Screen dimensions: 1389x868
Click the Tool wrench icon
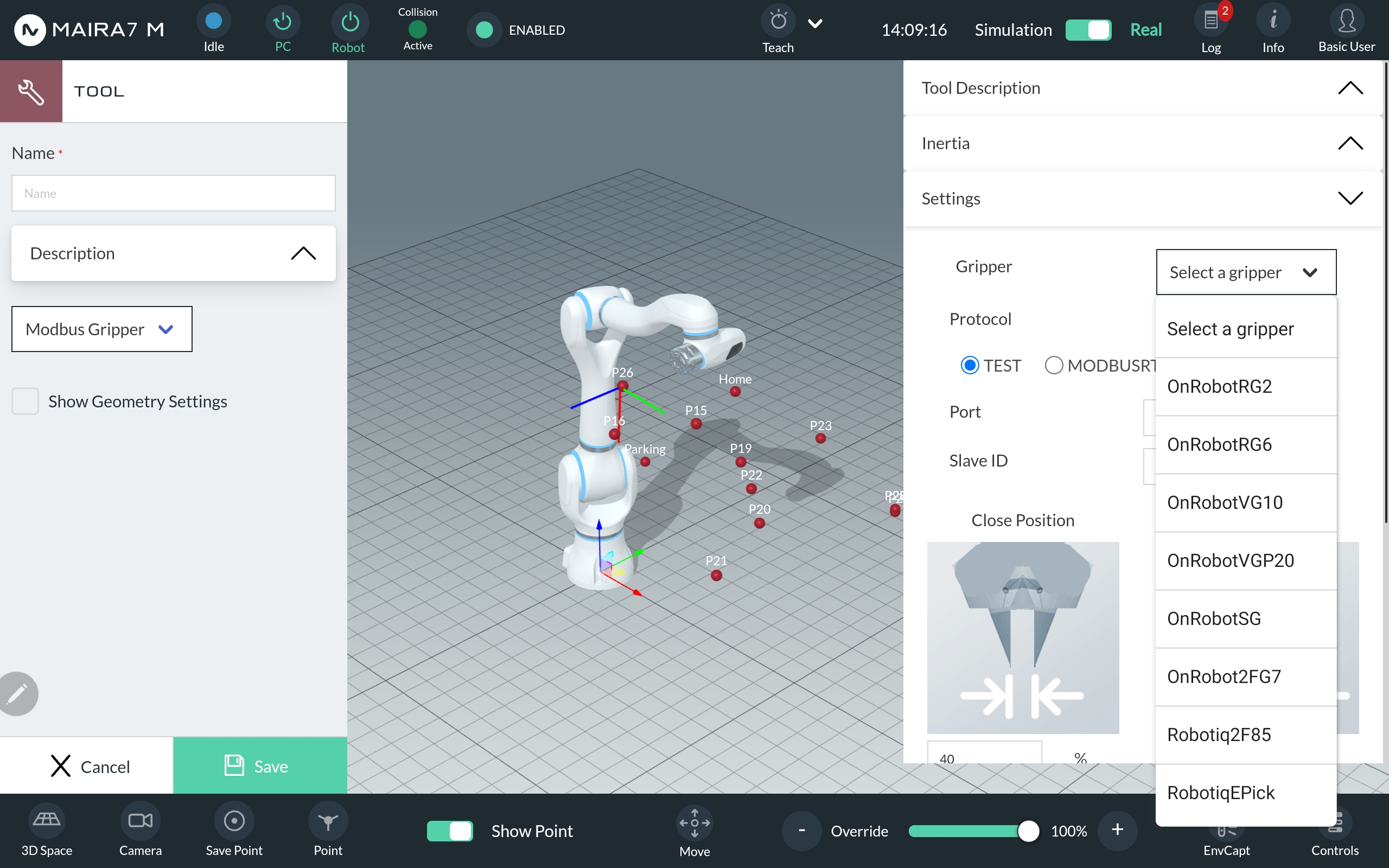[31, 91]
